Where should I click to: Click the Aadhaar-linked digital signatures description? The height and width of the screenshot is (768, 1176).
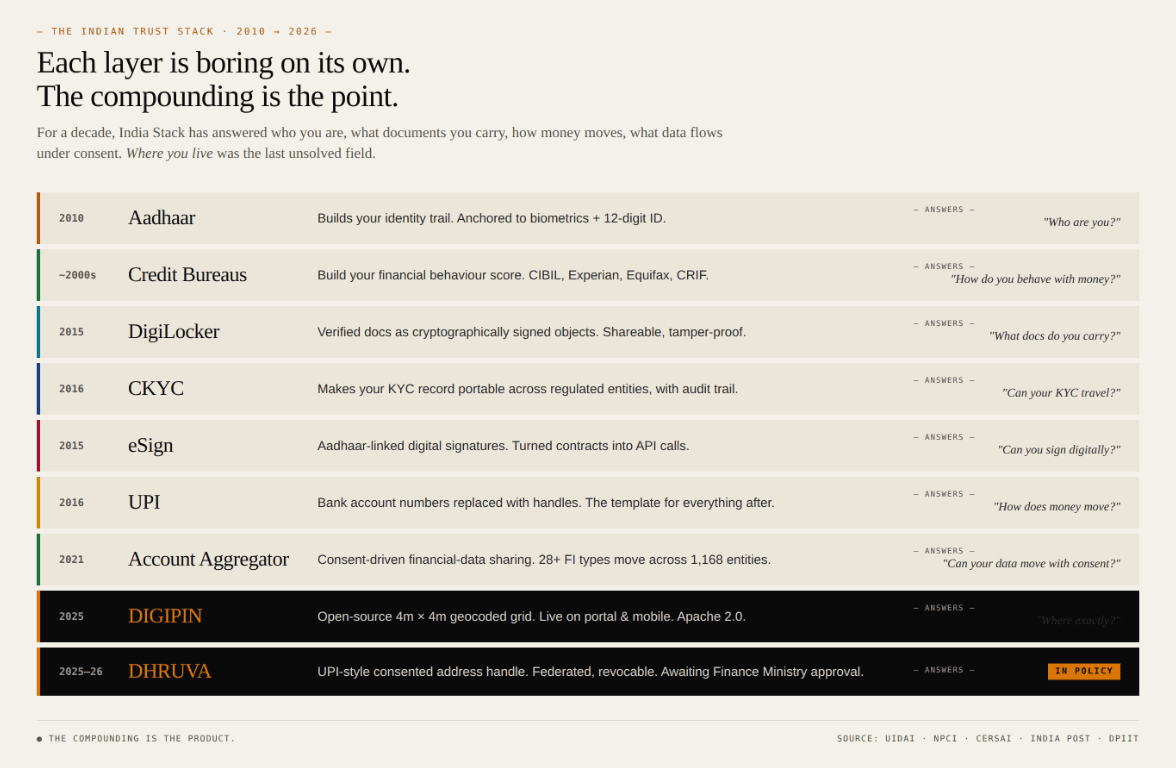click(503, 446)
